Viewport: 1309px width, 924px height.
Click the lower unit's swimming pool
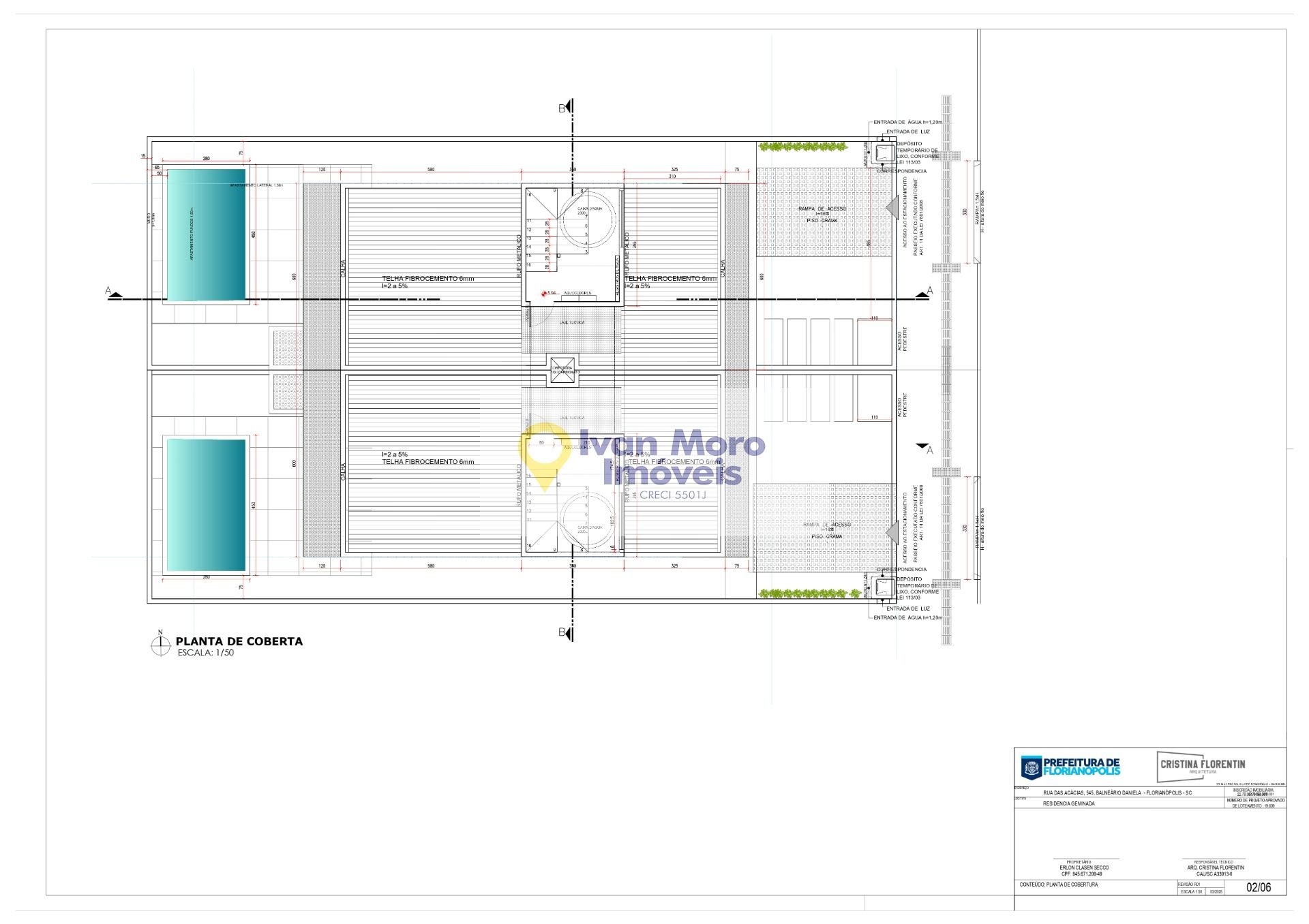pyautogui.click(x=207, y=505)
